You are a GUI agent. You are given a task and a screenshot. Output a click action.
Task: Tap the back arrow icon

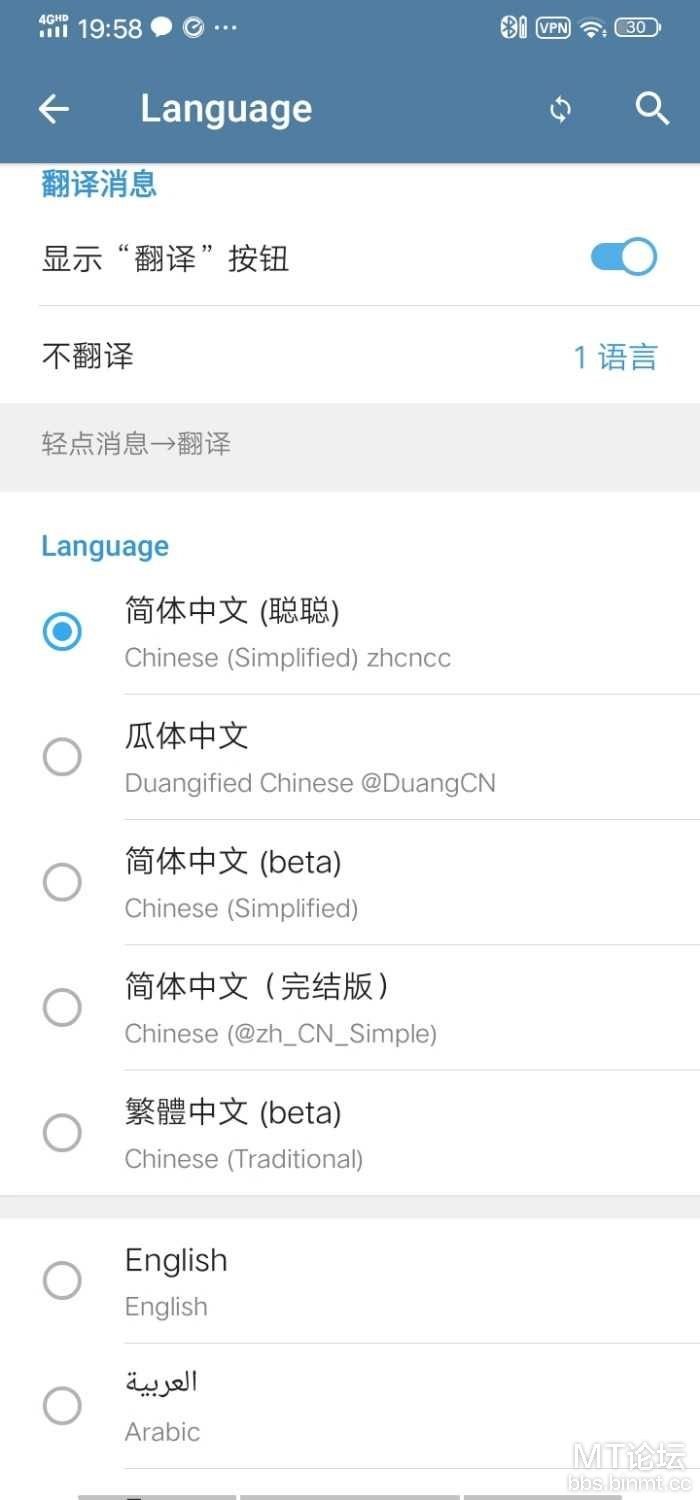[x=54, y=109]
